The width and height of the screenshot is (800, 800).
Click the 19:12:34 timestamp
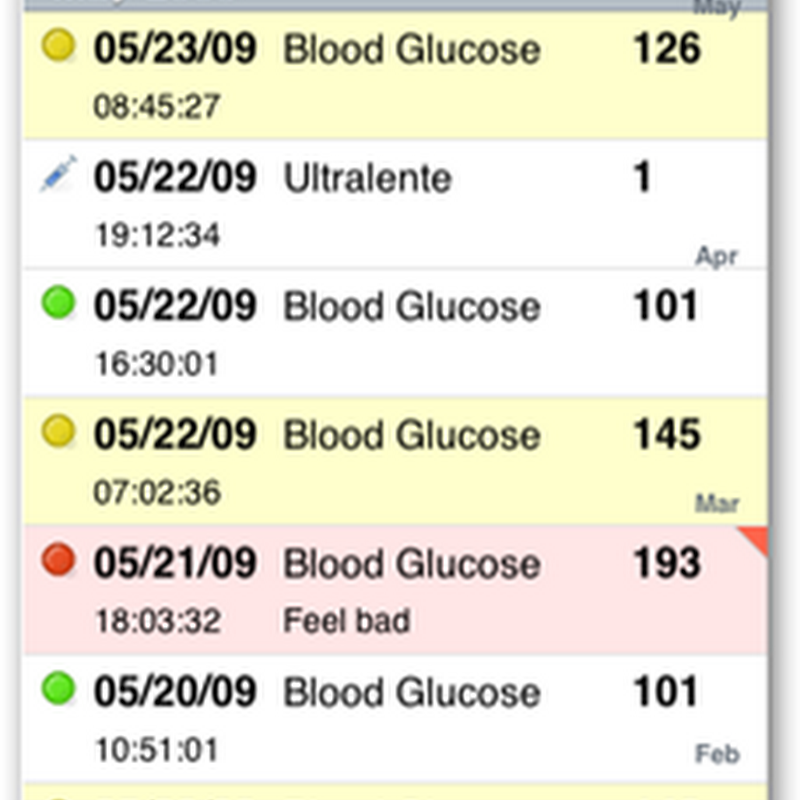(157, 236)
